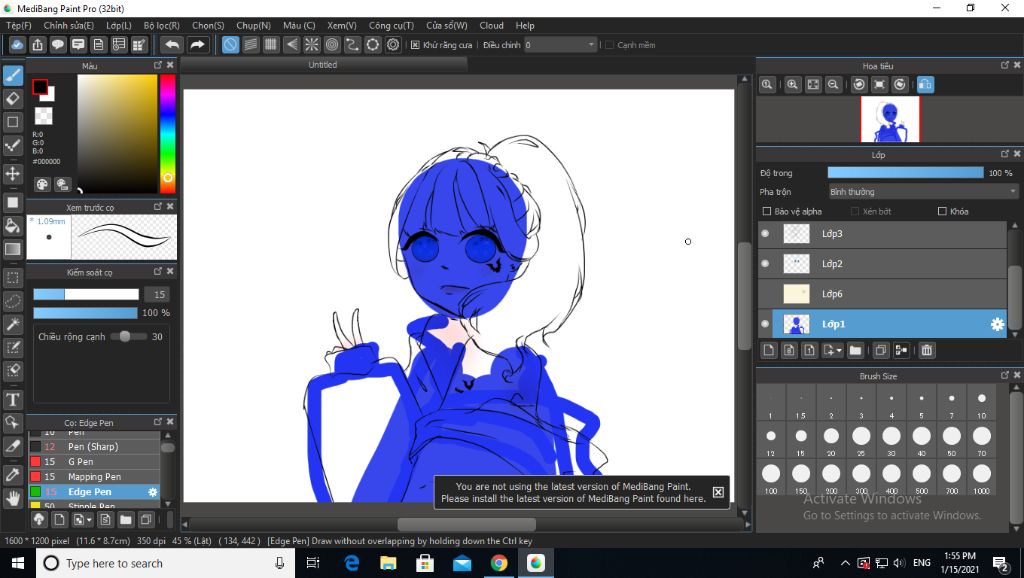Adjust the Độ trong opacity slider
The image size is (1024, 578).
pyautogui.click(x=905, y=172)
